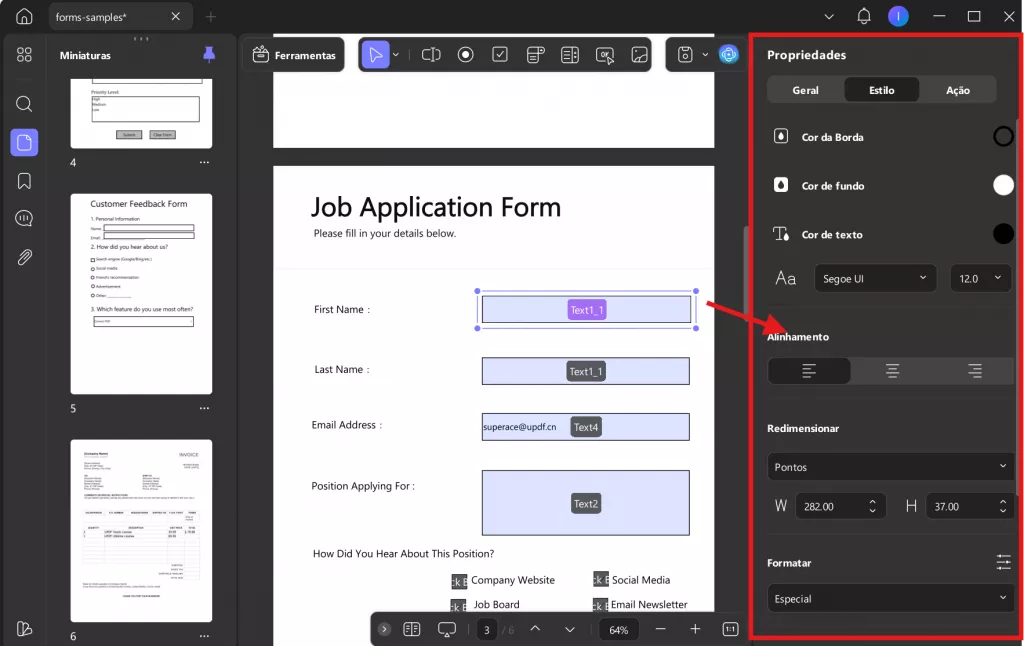Open the notifications bell
1024x646 pixels.
(x=863, y=16)
